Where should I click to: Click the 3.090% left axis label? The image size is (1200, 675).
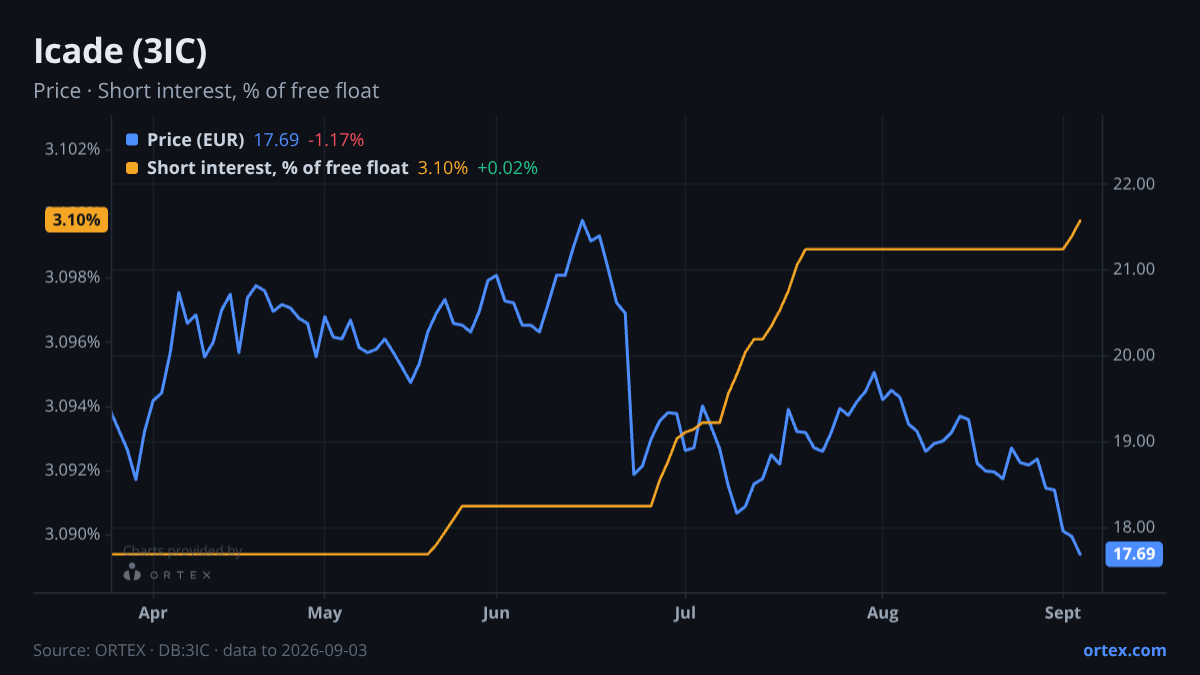click(x=74, y=534)
